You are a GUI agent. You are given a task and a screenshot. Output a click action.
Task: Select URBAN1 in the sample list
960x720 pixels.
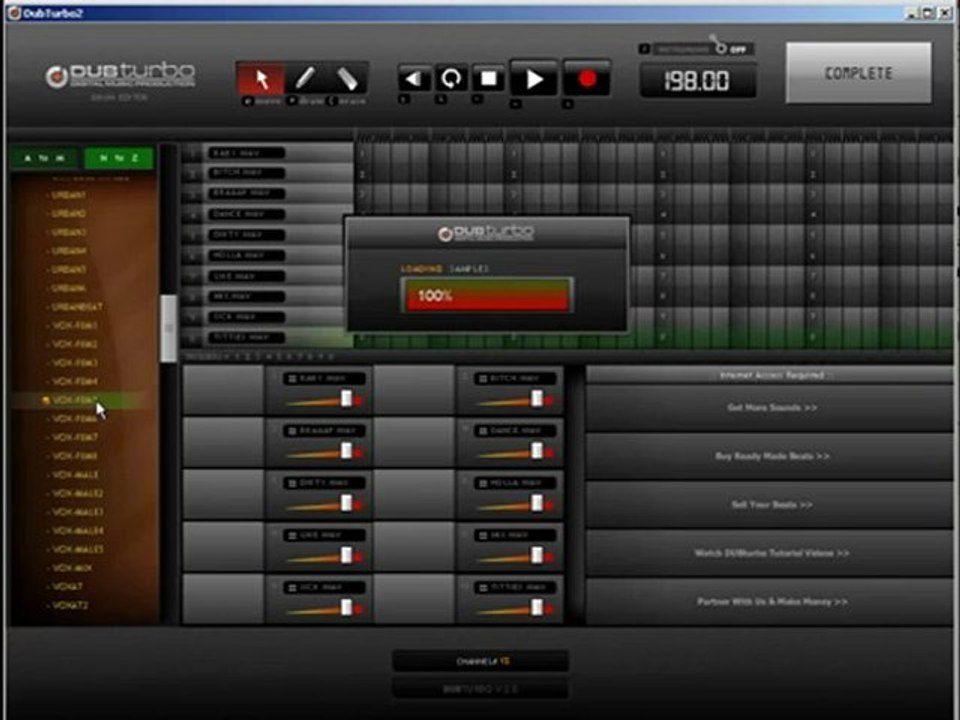(x=69, y=195)
